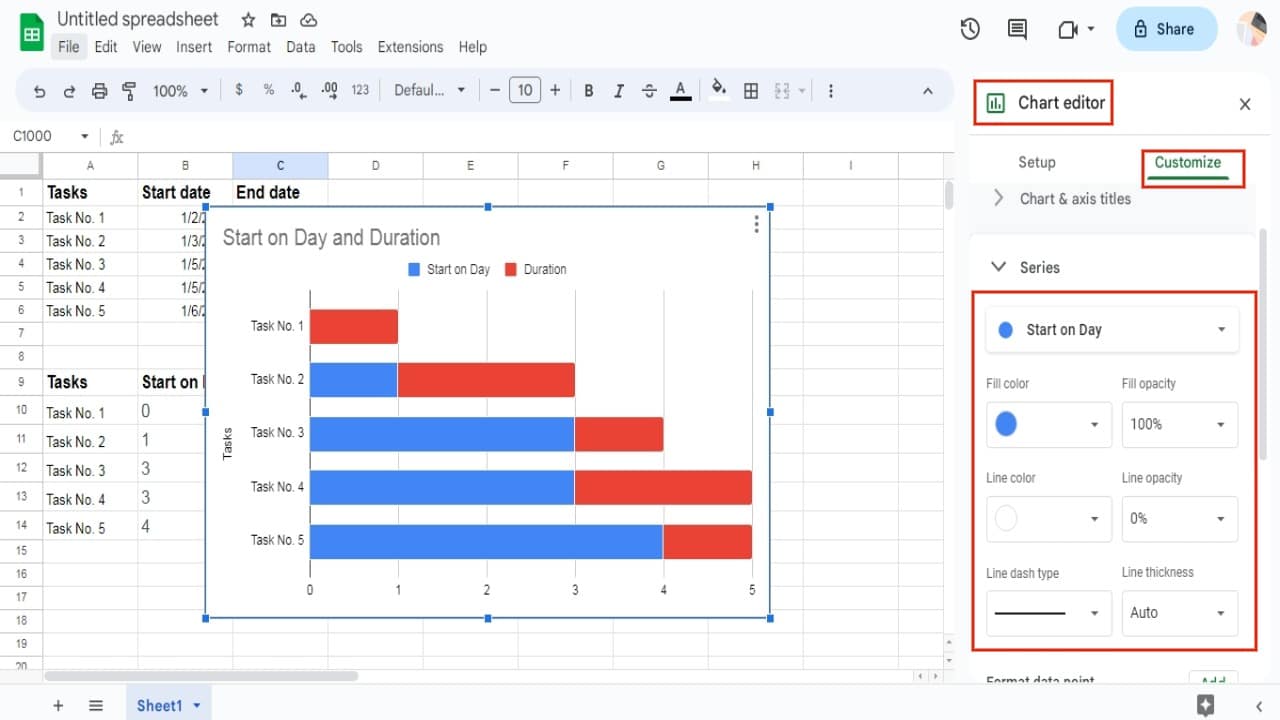Open the Borders menu

751,90
